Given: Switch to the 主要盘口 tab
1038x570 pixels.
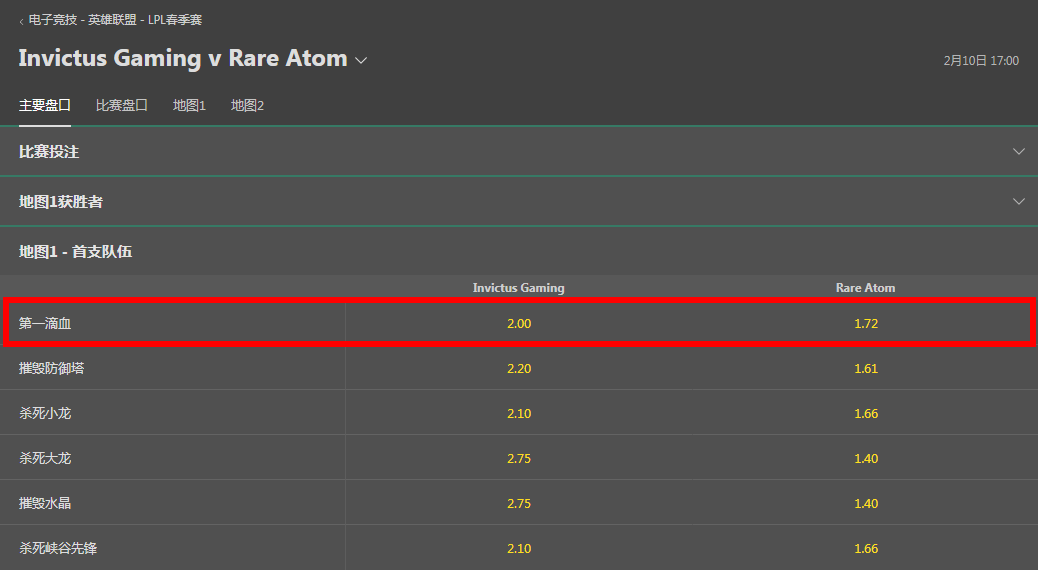Looking at the screenshot, I should coord(44,105).
